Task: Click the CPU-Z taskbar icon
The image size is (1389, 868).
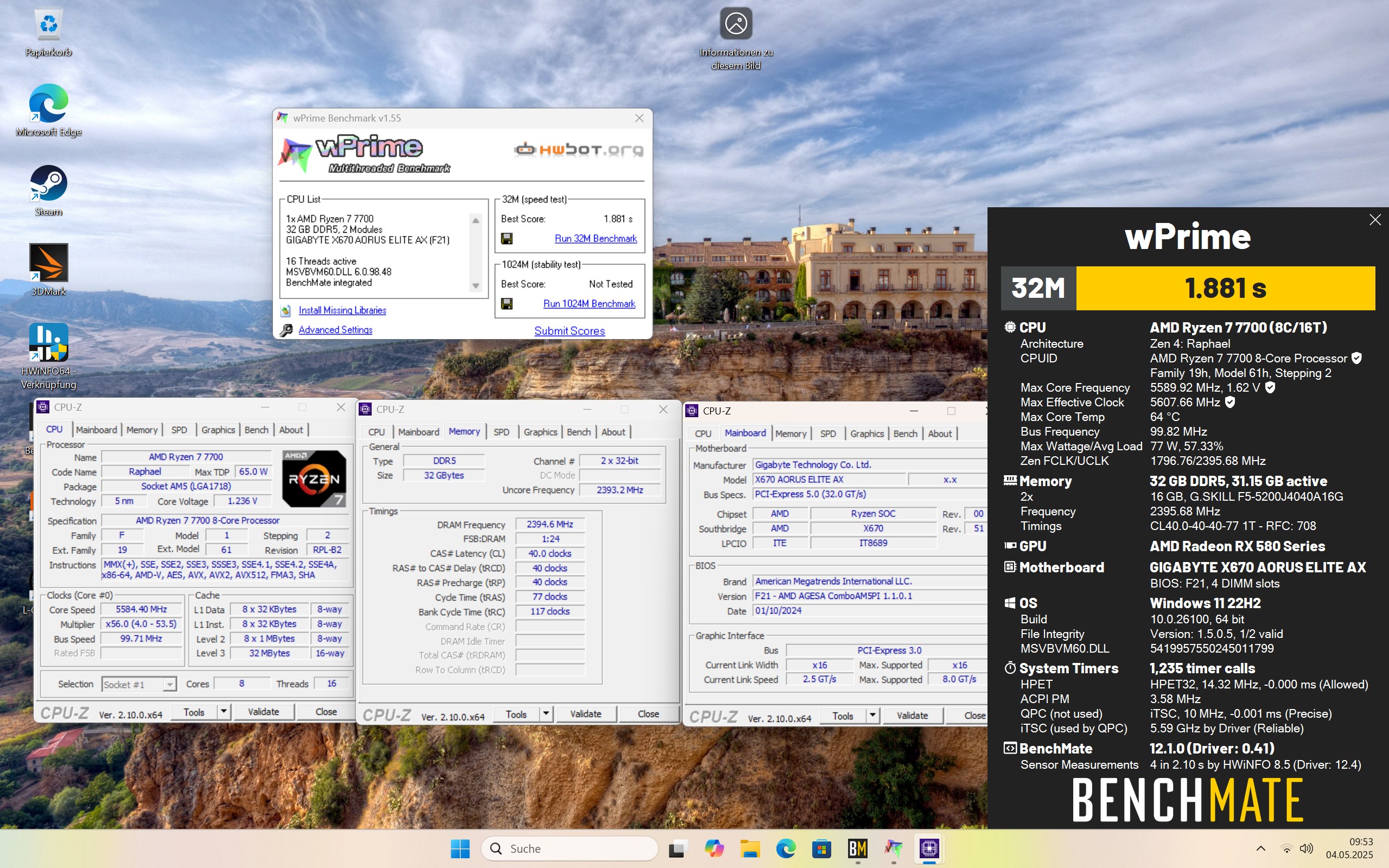Action: click(x=929, y=848)
